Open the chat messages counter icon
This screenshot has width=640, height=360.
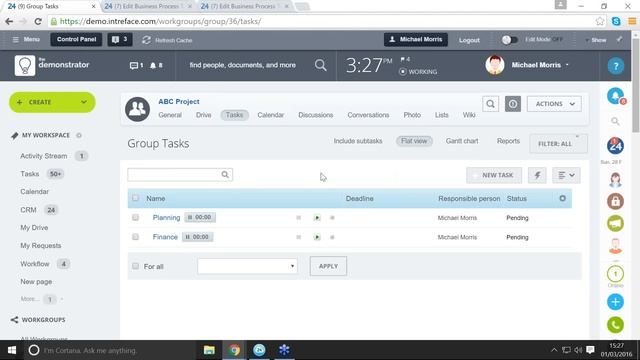coord(136,65)
